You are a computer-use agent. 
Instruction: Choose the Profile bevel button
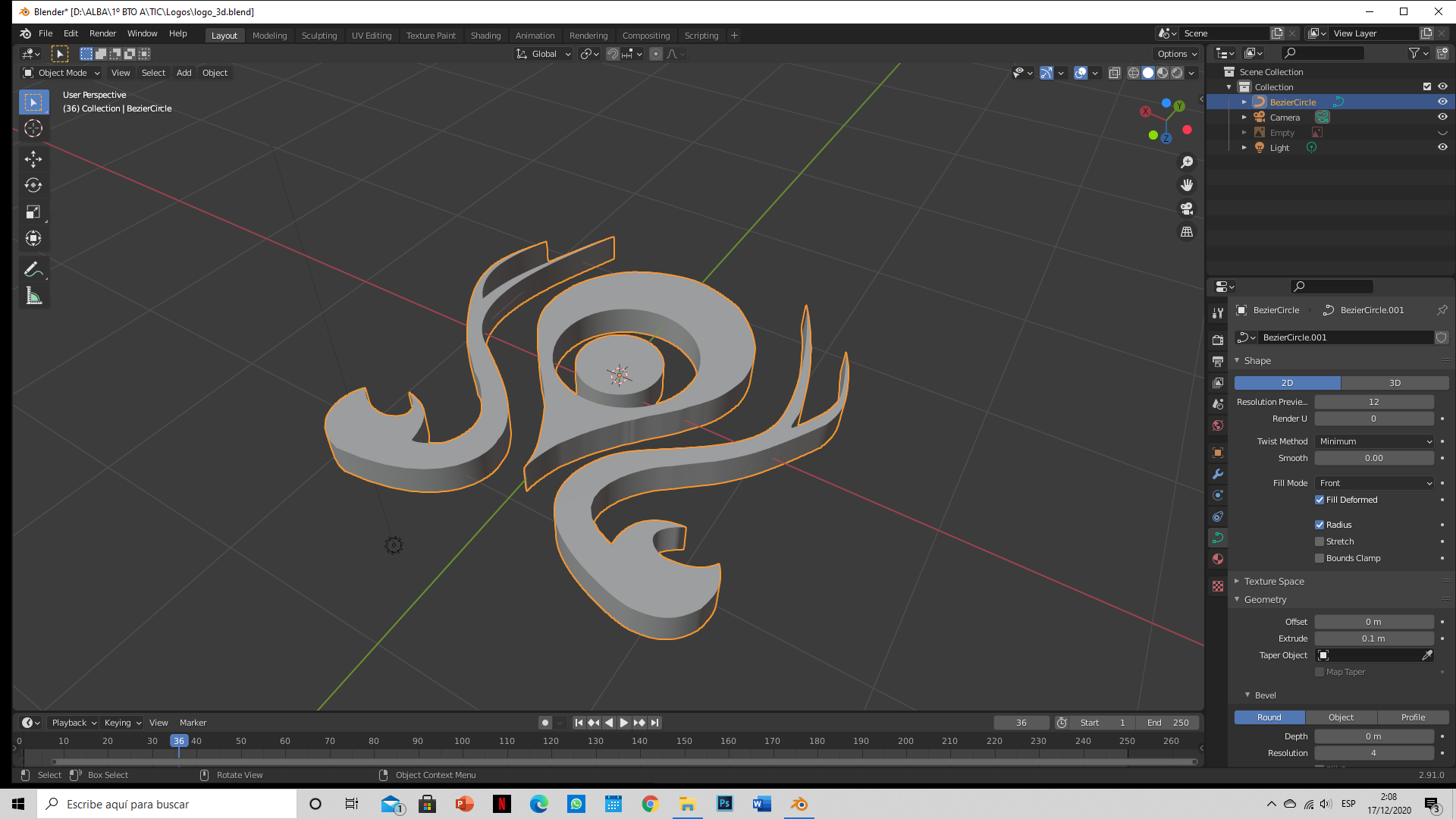[1413, 717]
